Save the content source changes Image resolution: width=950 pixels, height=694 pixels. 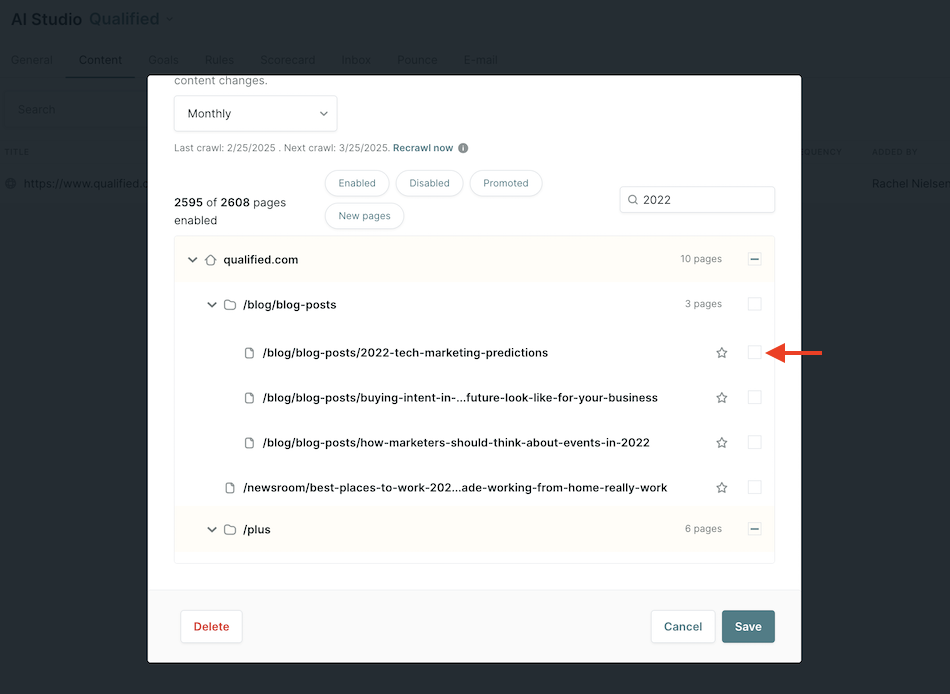coord(748,627)
